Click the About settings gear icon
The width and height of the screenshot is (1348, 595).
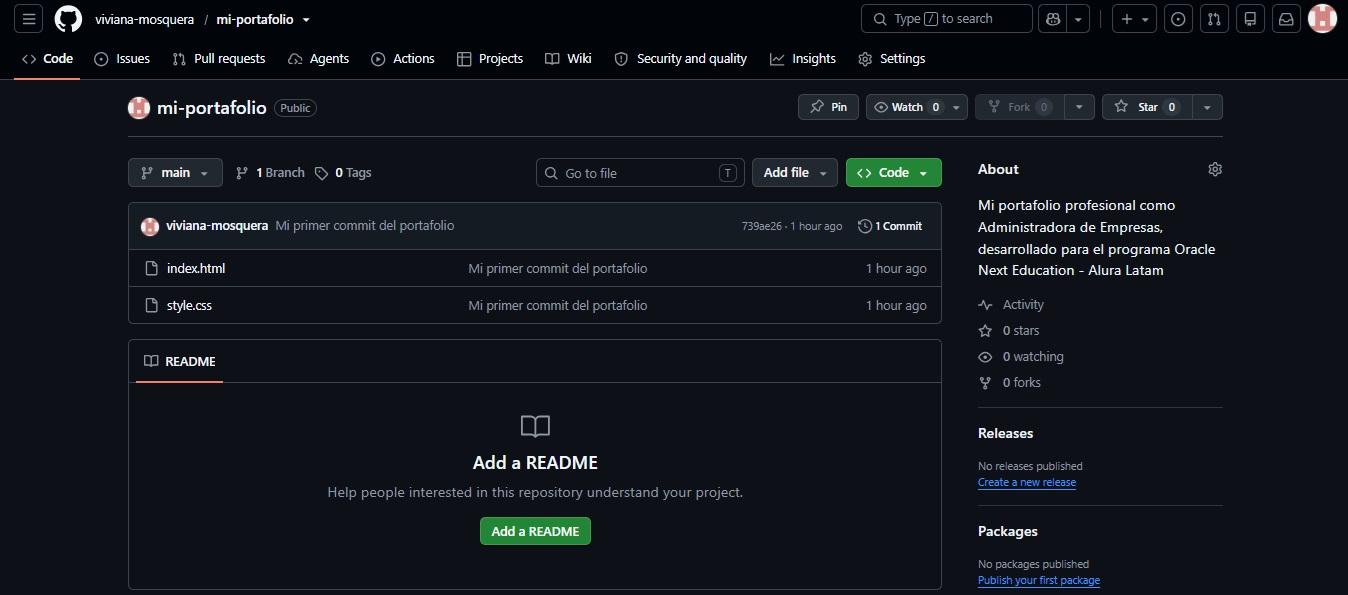pyautogui.click(x=1215, y=169)
